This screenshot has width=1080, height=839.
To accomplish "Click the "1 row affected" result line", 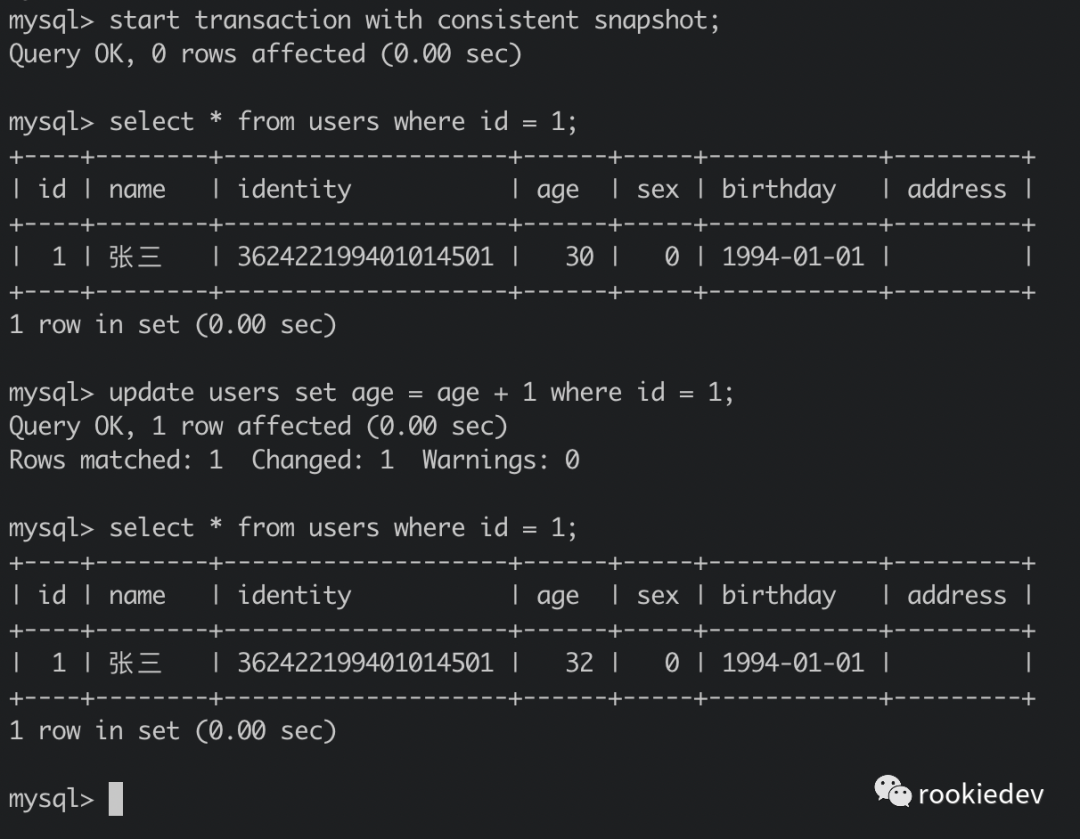I will pos(258,426).
